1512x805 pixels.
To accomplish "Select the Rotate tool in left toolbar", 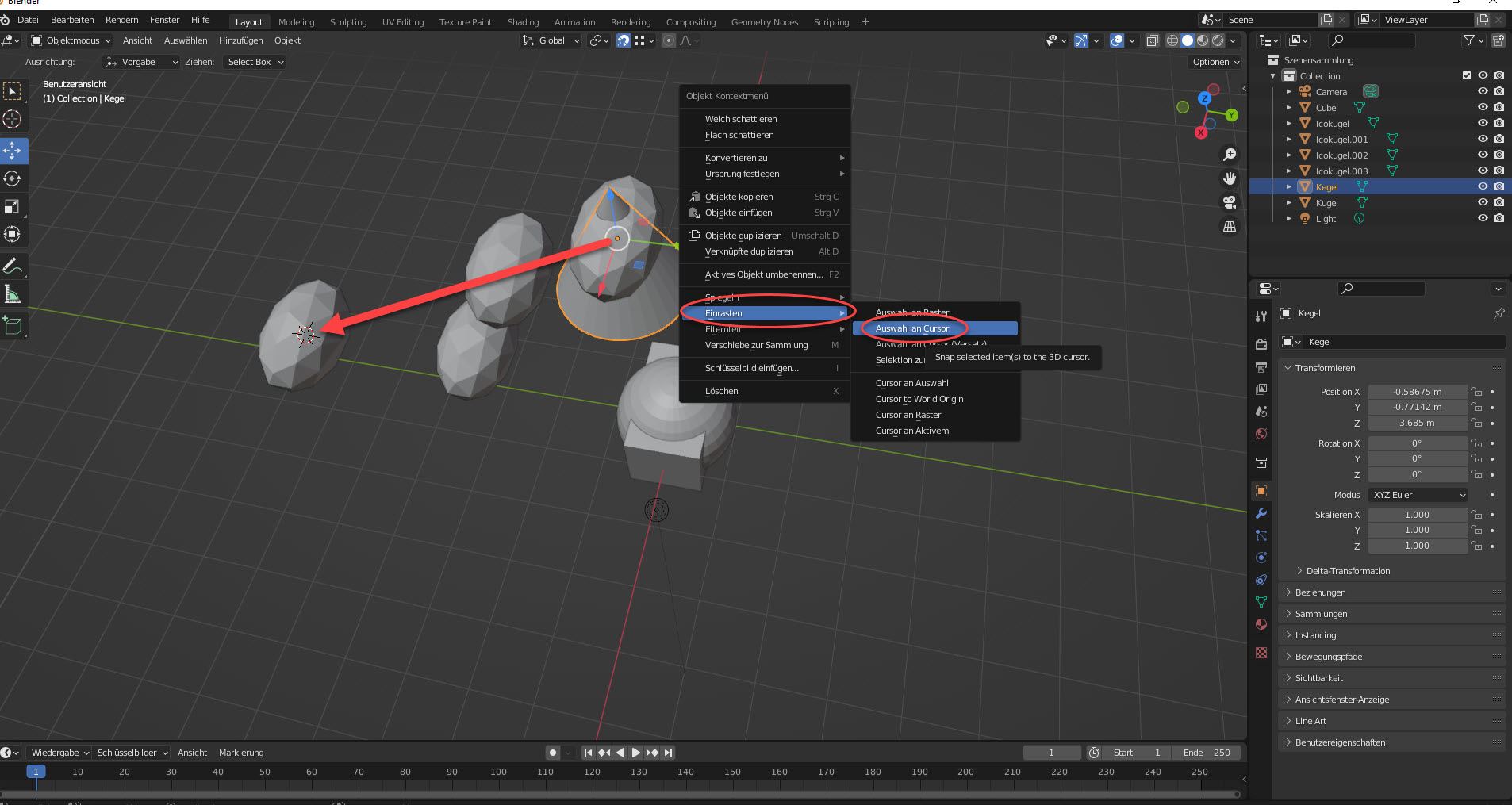I will (13, 178).
